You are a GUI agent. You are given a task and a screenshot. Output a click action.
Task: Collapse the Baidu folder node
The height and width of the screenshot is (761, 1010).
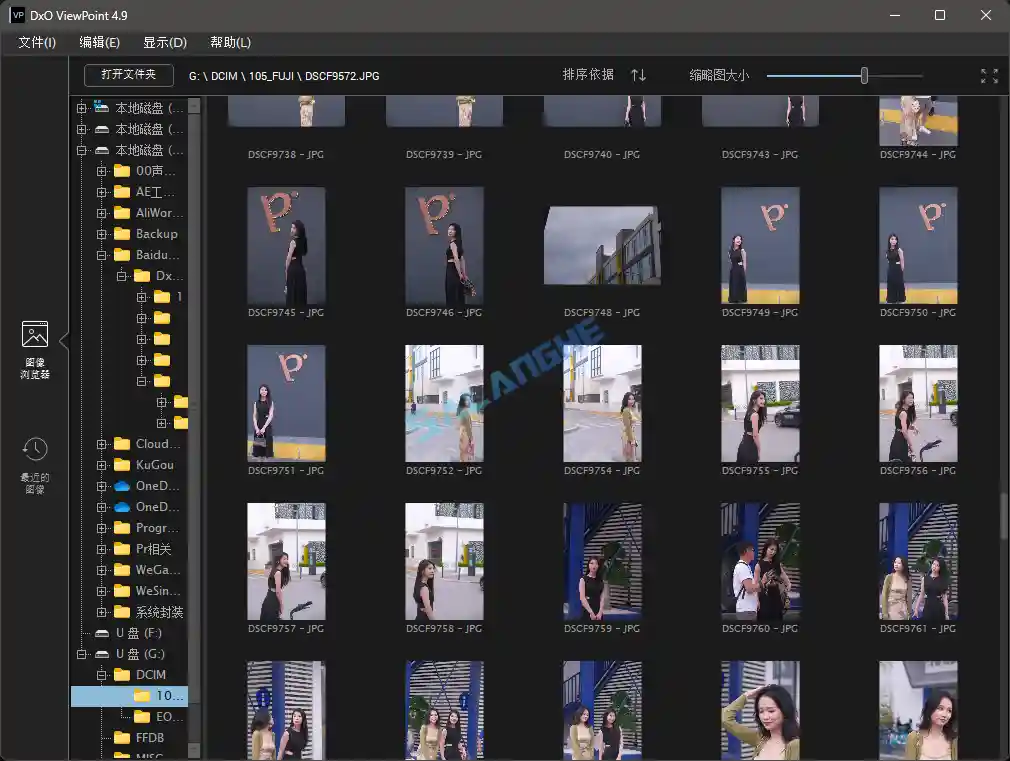point(99,254)
